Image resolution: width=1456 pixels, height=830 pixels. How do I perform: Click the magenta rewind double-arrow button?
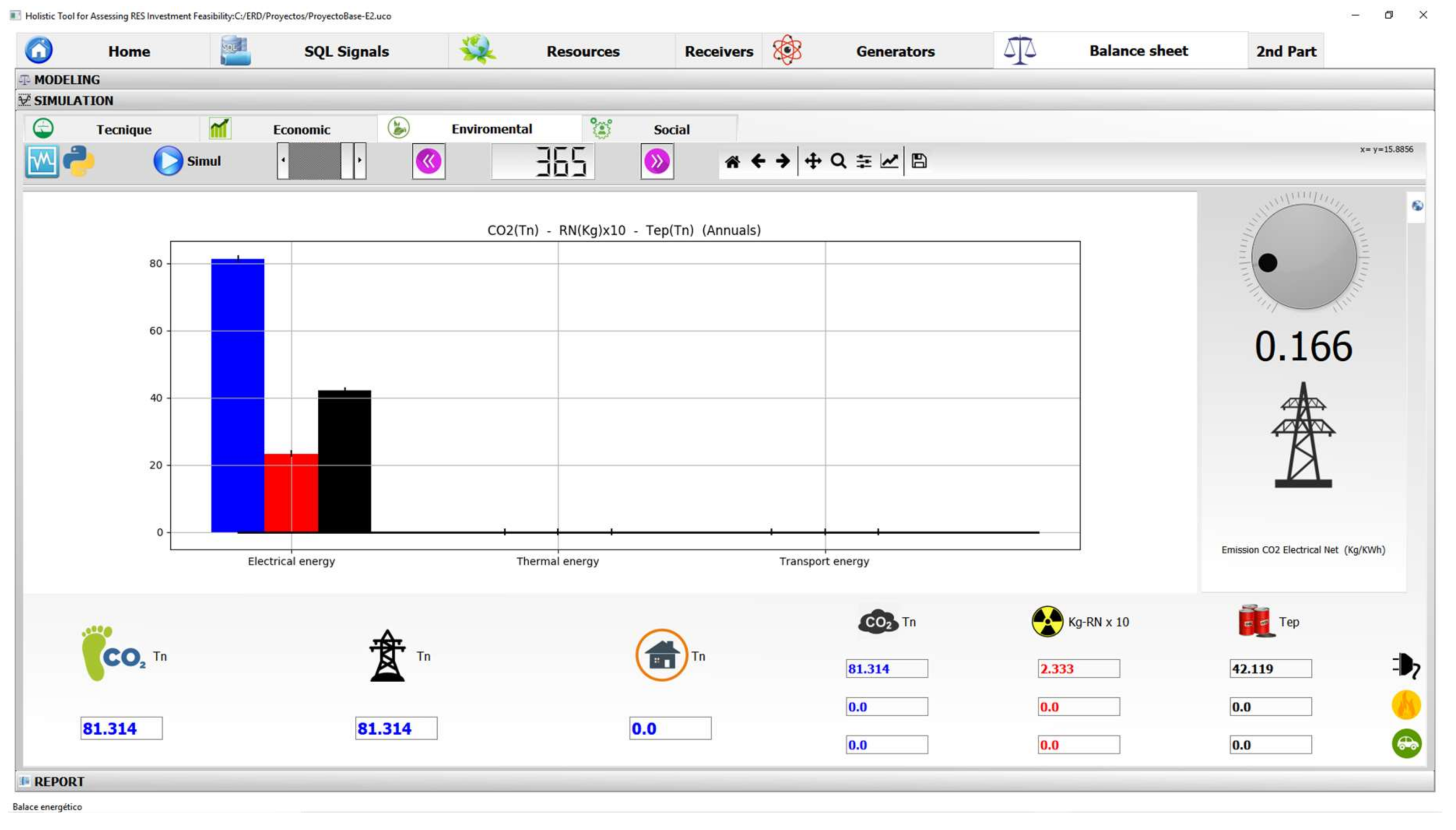(x=429, y=161)
